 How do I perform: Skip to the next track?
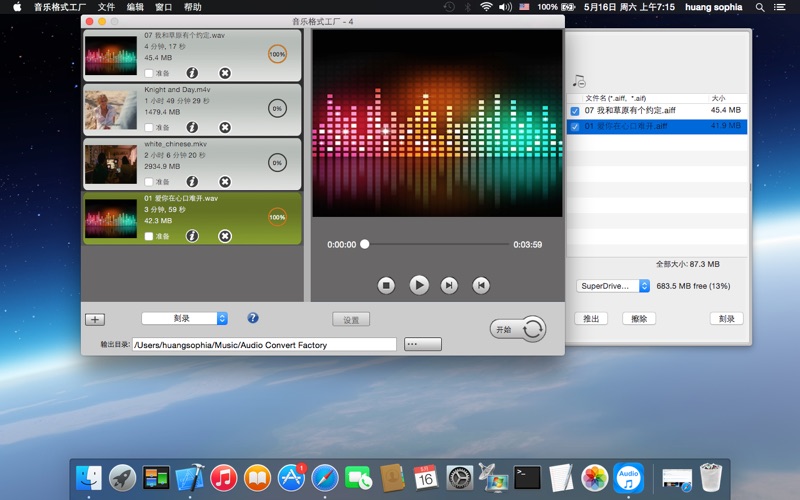pyautogui.click(x=450, y=285)
